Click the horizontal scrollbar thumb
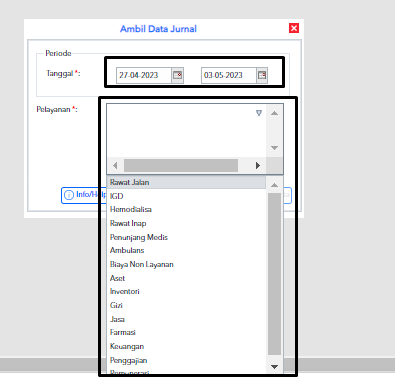This screenshot has height=380, width=395. pyautogui.click(x=181, y=165)
